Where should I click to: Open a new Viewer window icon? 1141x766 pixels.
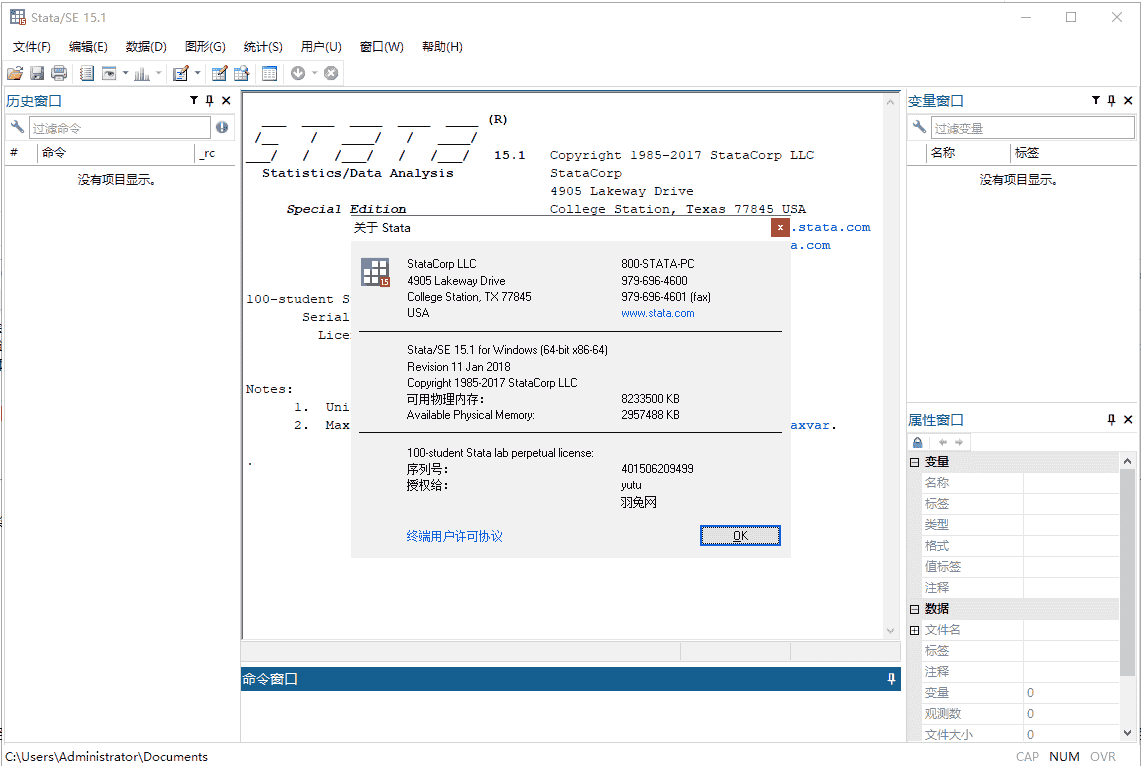click(x=110, y=72)
